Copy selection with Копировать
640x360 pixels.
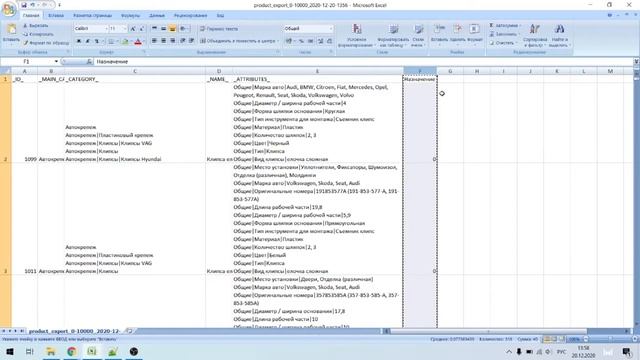[x=38, y=34]
